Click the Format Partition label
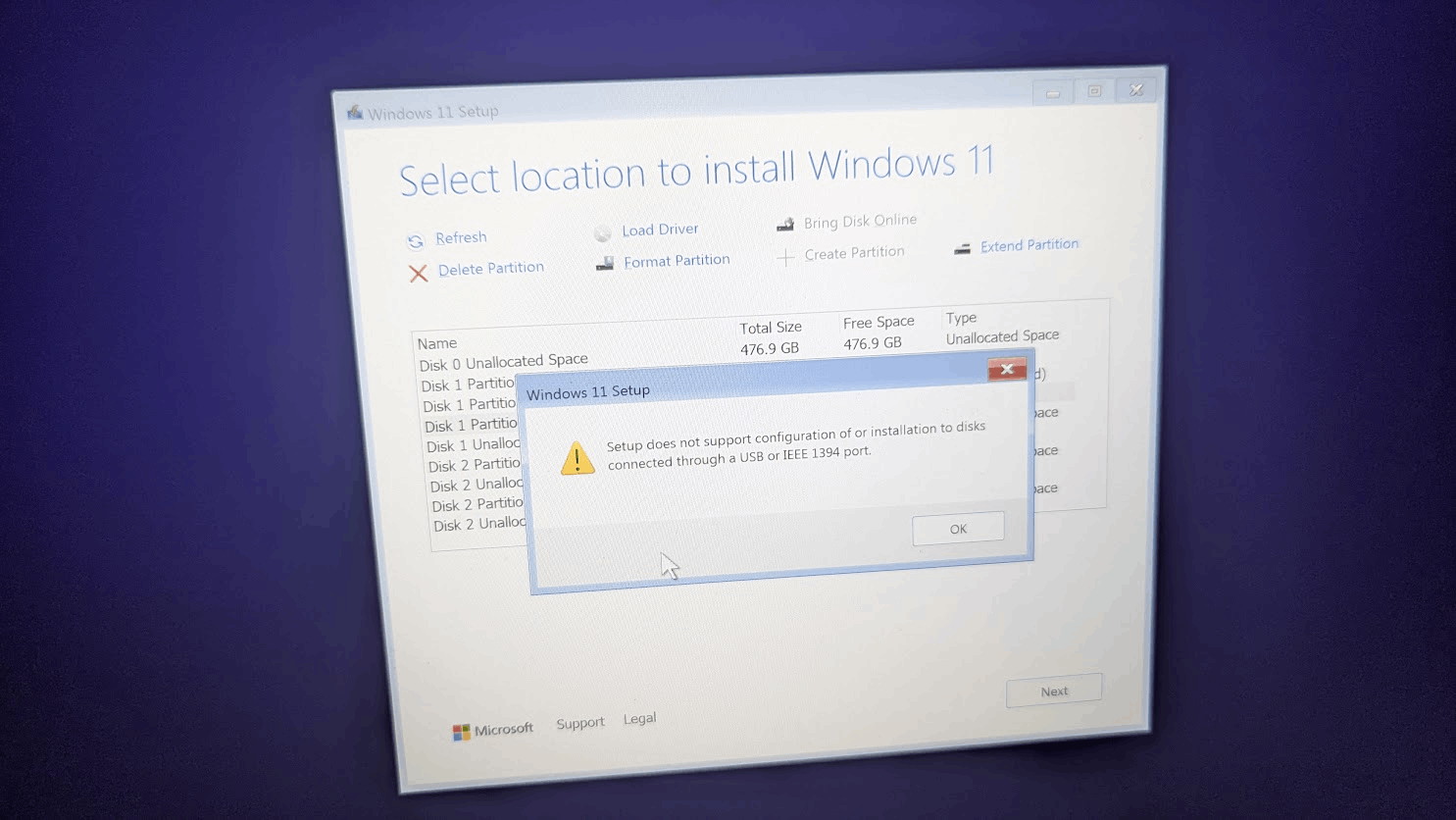1456x820 pixels. [677, 261]
